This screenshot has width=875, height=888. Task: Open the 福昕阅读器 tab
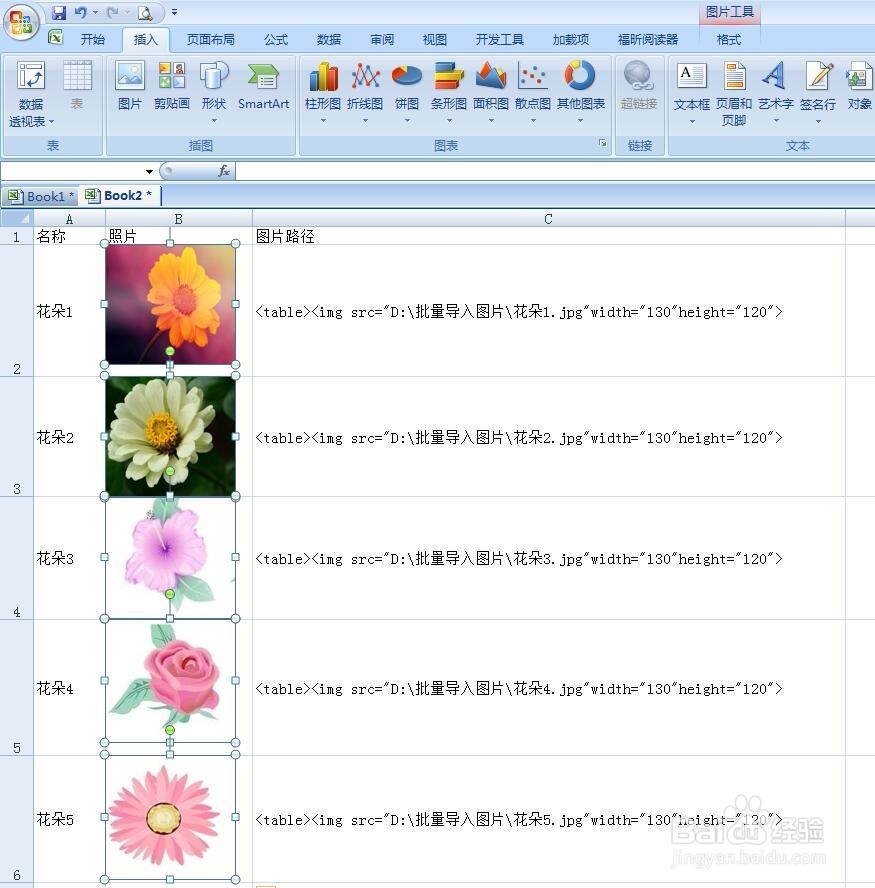[648, 40]
